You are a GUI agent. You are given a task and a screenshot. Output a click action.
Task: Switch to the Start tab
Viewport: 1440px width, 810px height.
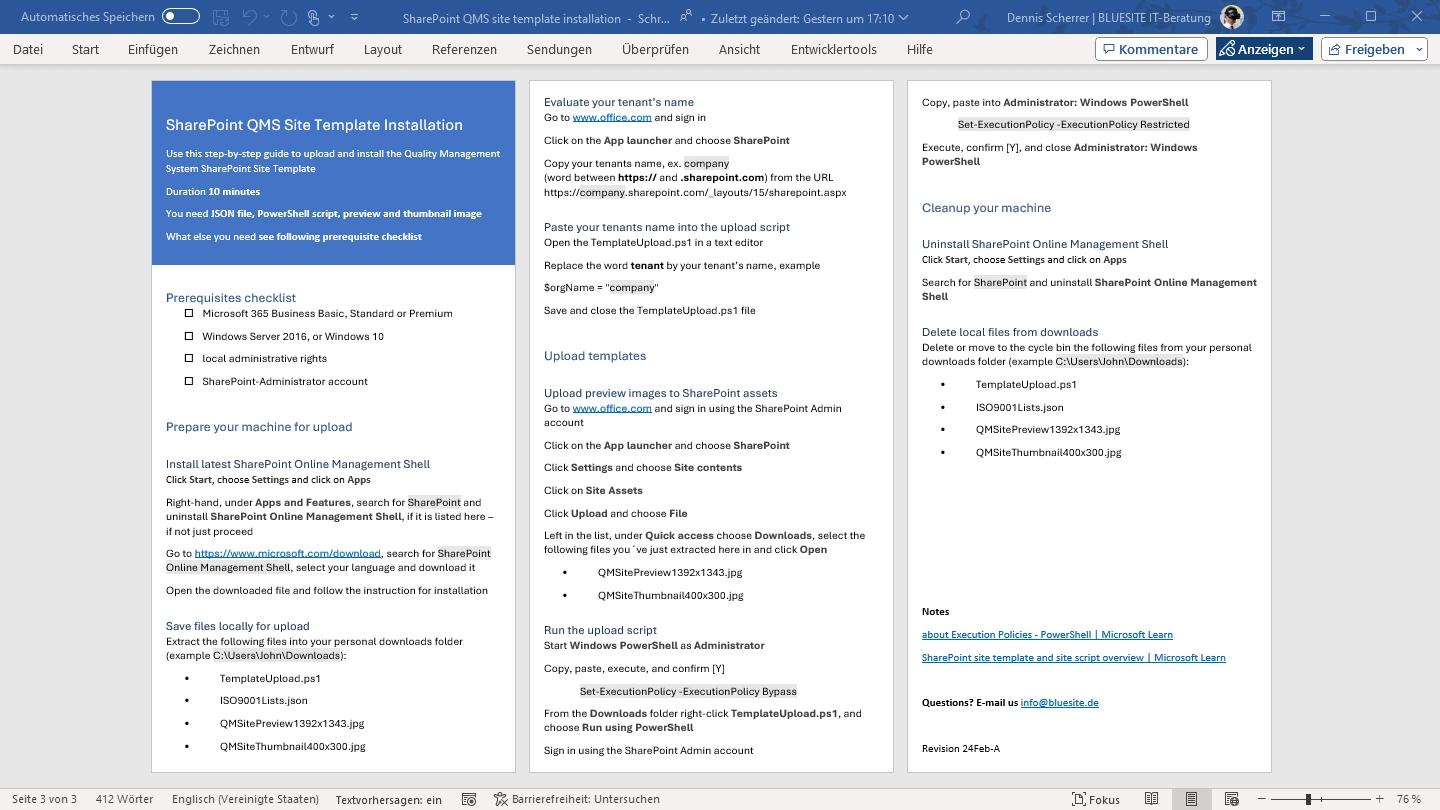pyautogui.click(x=85, y=49)
